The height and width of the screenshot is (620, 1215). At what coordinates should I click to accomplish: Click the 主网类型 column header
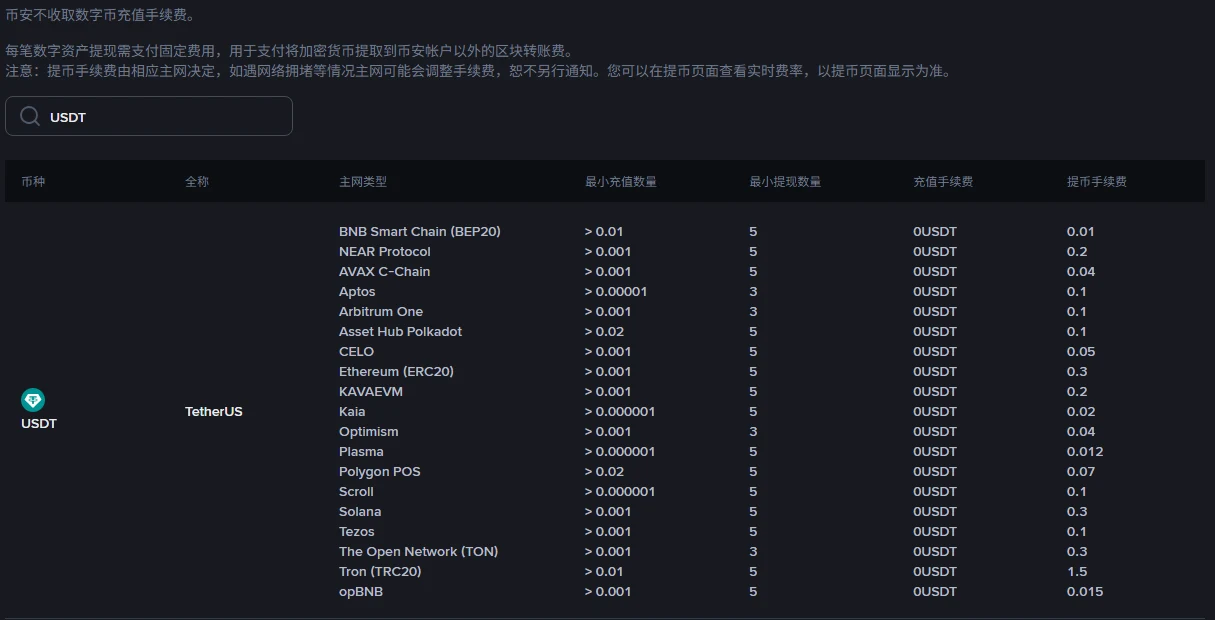pyautogui.click(x=363, y=182)
